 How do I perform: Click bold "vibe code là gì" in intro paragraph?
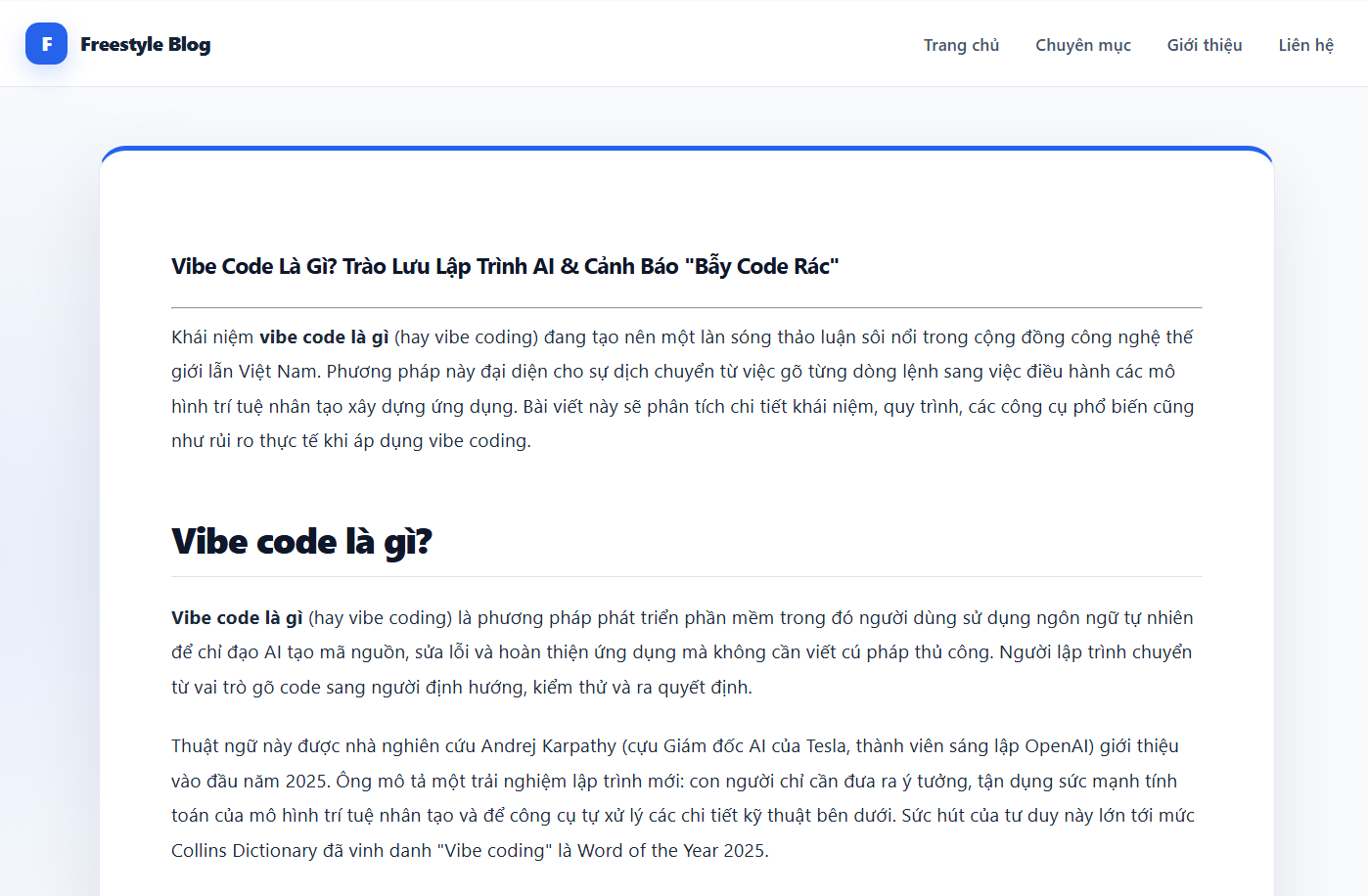tap(324, 337)
